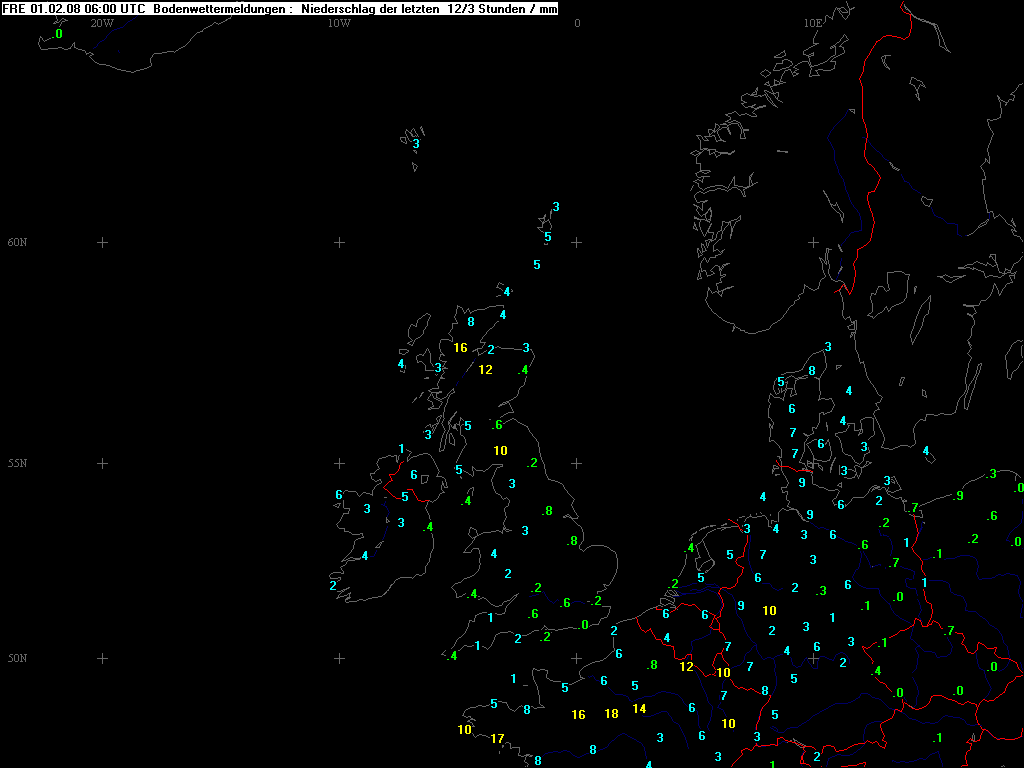Click the map title header text
The width and height of the screenshot is (1024, 768).
tap(280, 8)
